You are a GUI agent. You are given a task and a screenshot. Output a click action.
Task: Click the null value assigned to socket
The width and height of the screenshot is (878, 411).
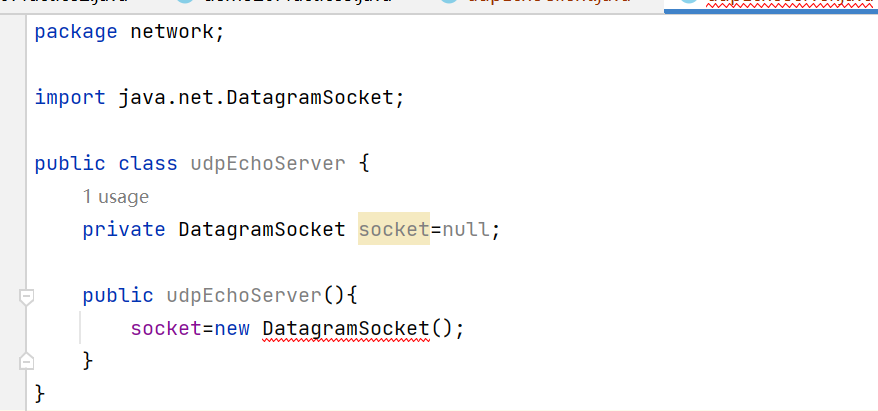click(466, 230)
